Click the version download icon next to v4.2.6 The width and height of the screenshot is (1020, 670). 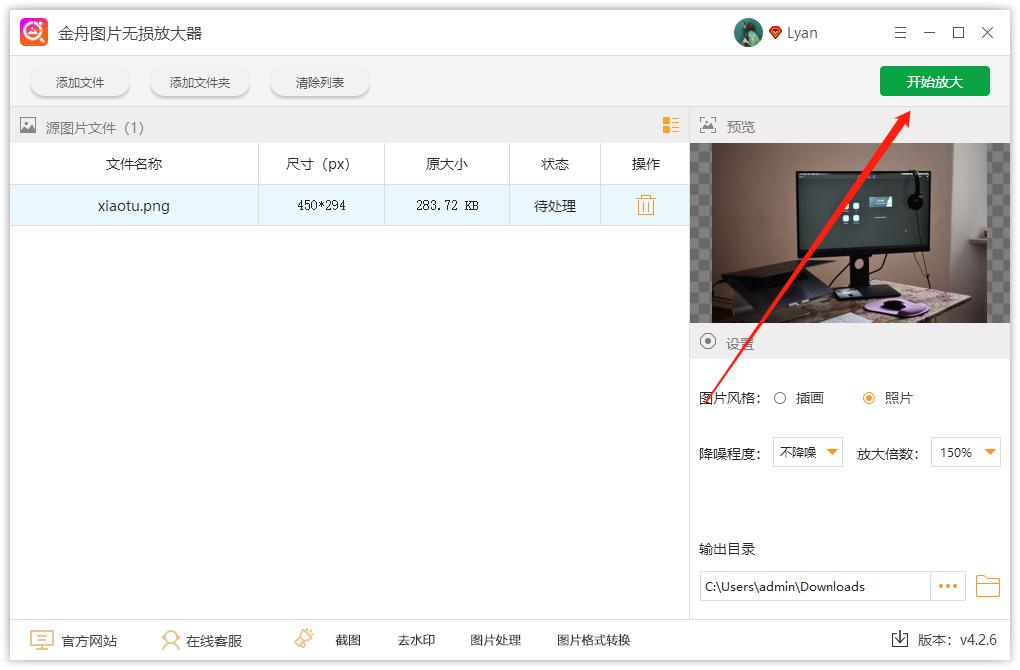[901, 639]
